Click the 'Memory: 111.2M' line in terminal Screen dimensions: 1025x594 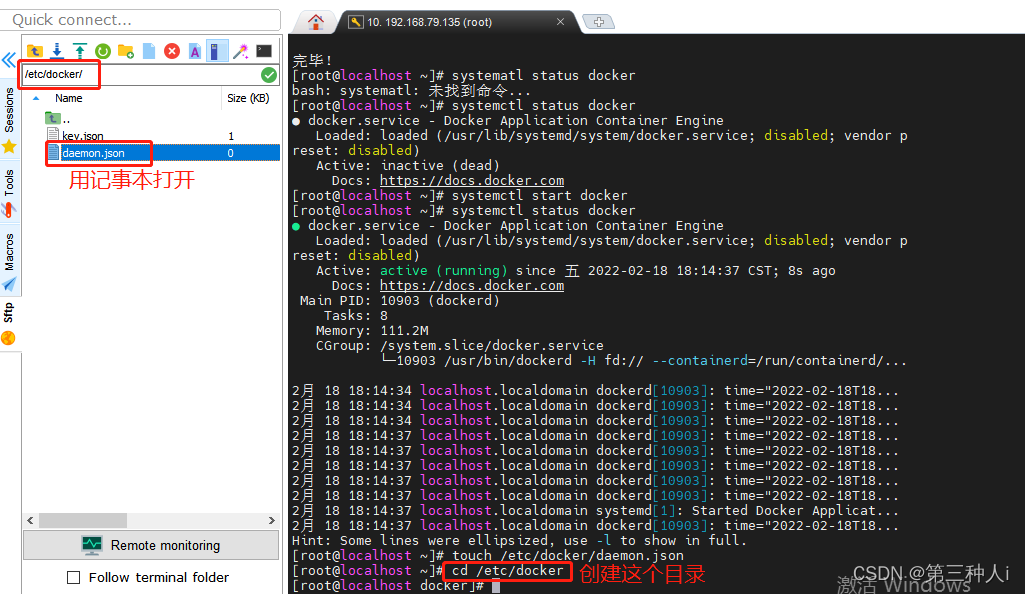372,331
